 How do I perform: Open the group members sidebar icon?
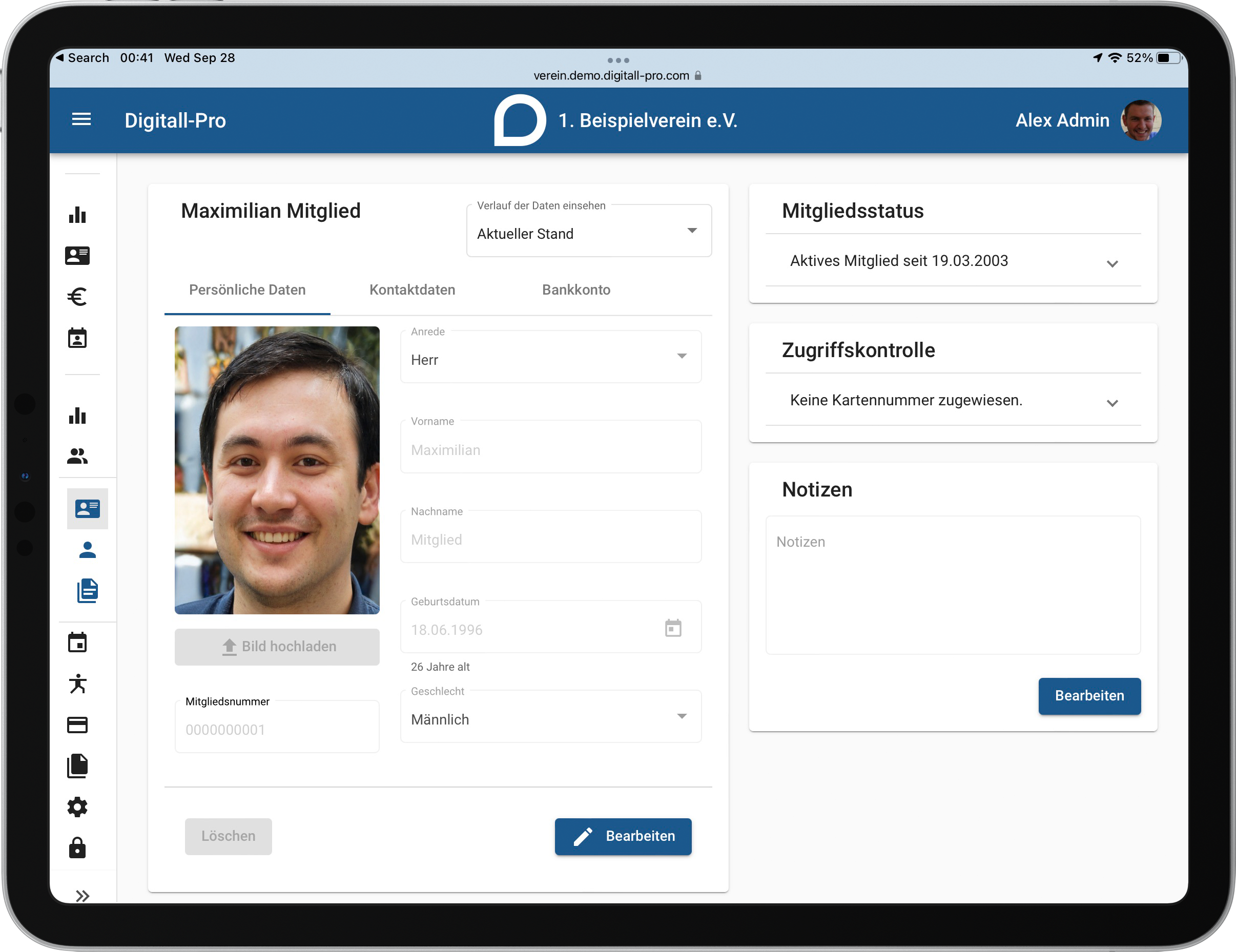(77, 456)
